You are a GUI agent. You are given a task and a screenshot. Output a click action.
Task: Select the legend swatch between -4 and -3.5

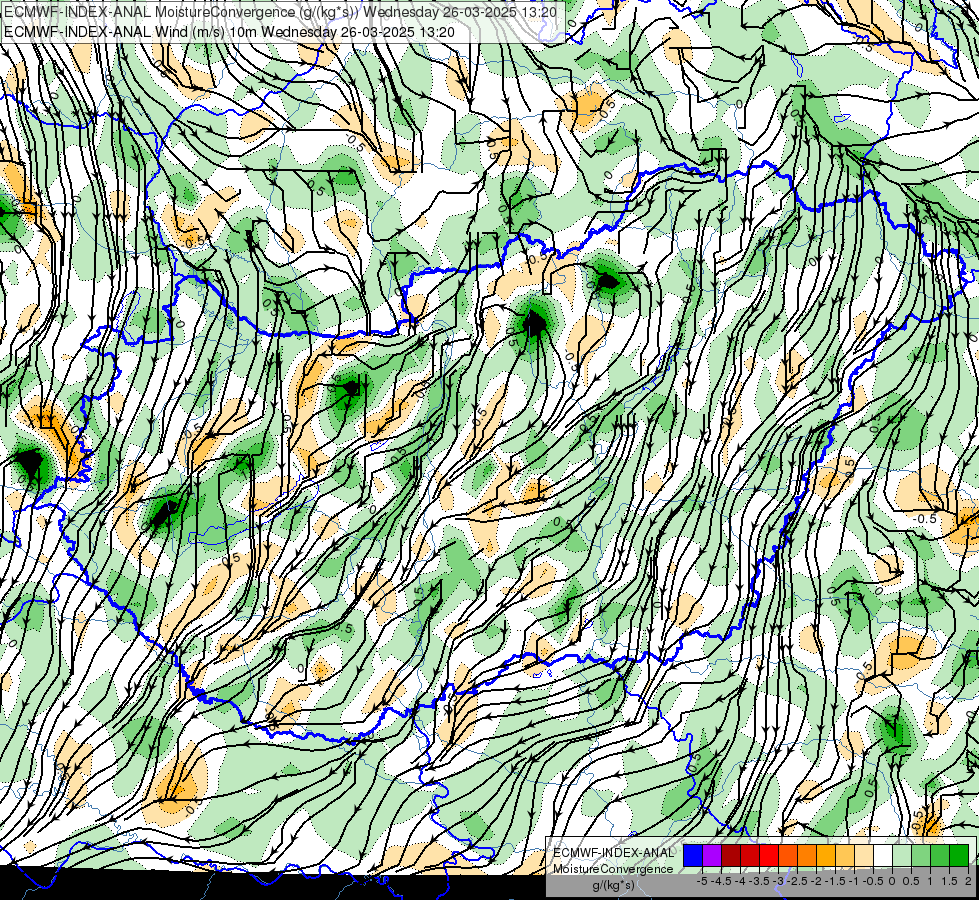[x=750, y=856]
